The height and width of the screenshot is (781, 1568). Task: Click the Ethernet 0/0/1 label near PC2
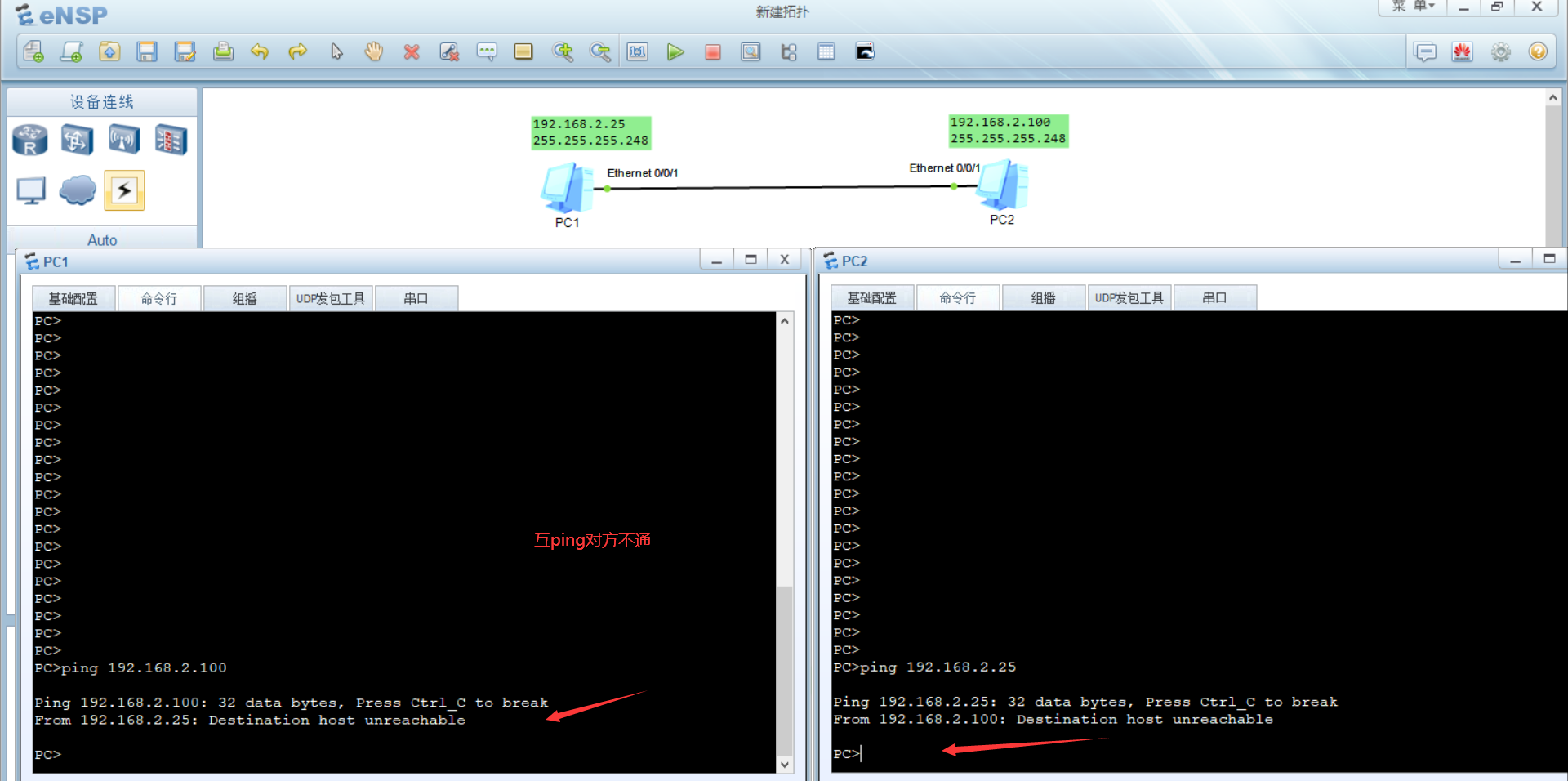945,168
